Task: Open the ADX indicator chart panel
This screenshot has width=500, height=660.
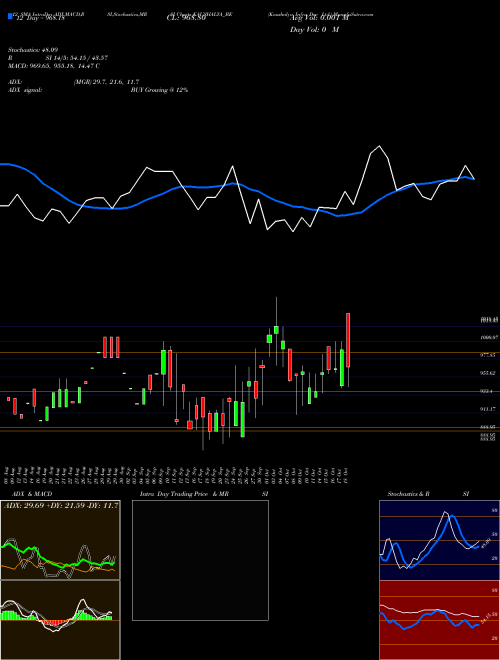Action: (x=60, y=540)
